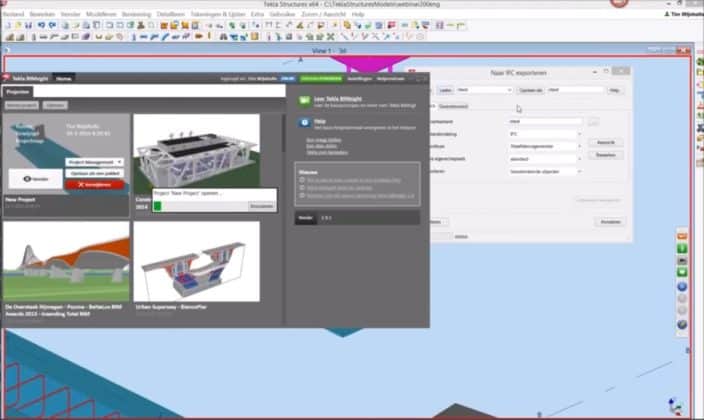Click the first link under the Help section

click(323, 140)
